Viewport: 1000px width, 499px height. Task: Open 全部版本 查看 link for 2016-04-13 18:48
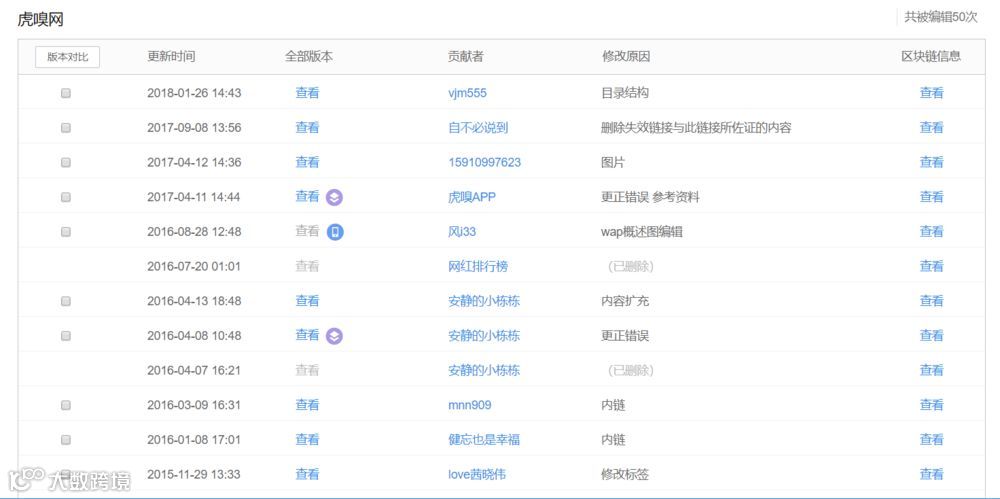(x=307, y=301)
